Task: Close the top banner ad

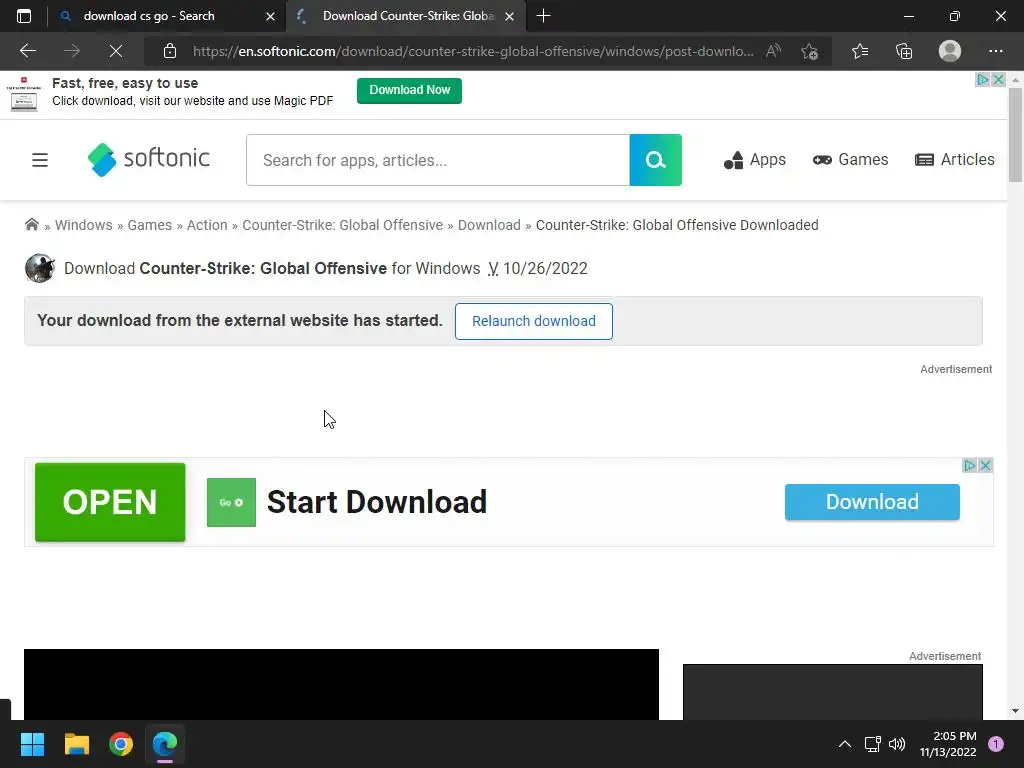Action: [999, 80]
